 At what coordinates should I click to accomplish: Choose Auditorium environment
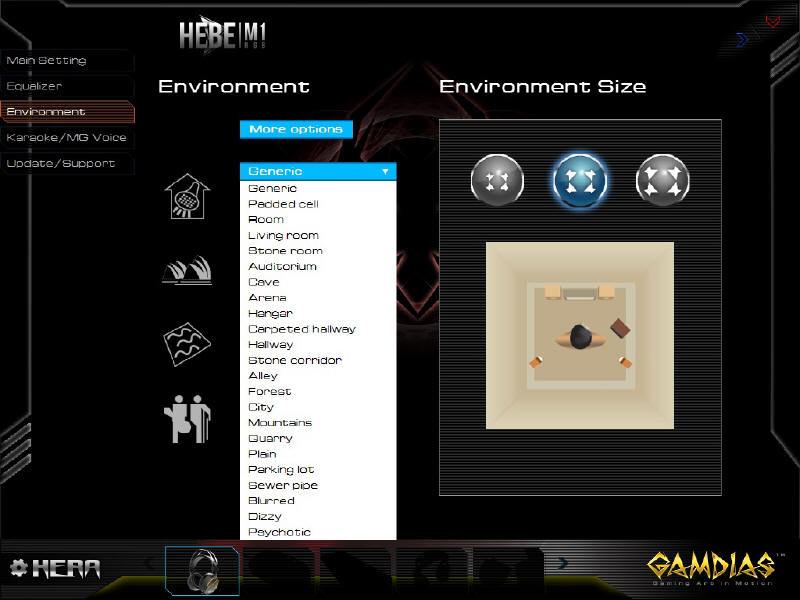click(318, 266)
